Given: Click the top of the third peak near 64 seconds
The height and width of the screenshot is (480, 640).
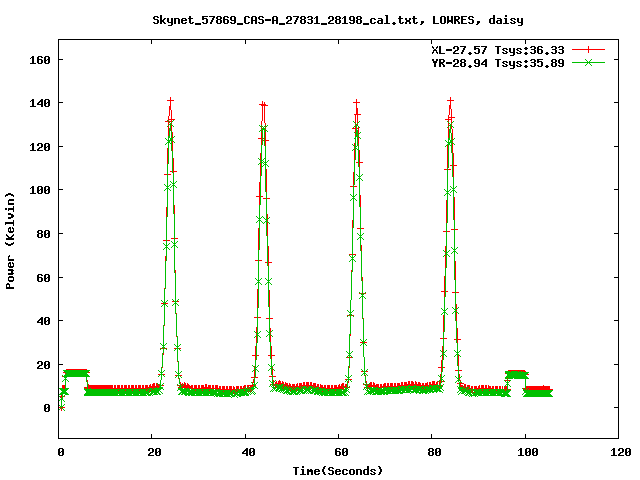Looking at the screenshot, I should click(357, 102).
